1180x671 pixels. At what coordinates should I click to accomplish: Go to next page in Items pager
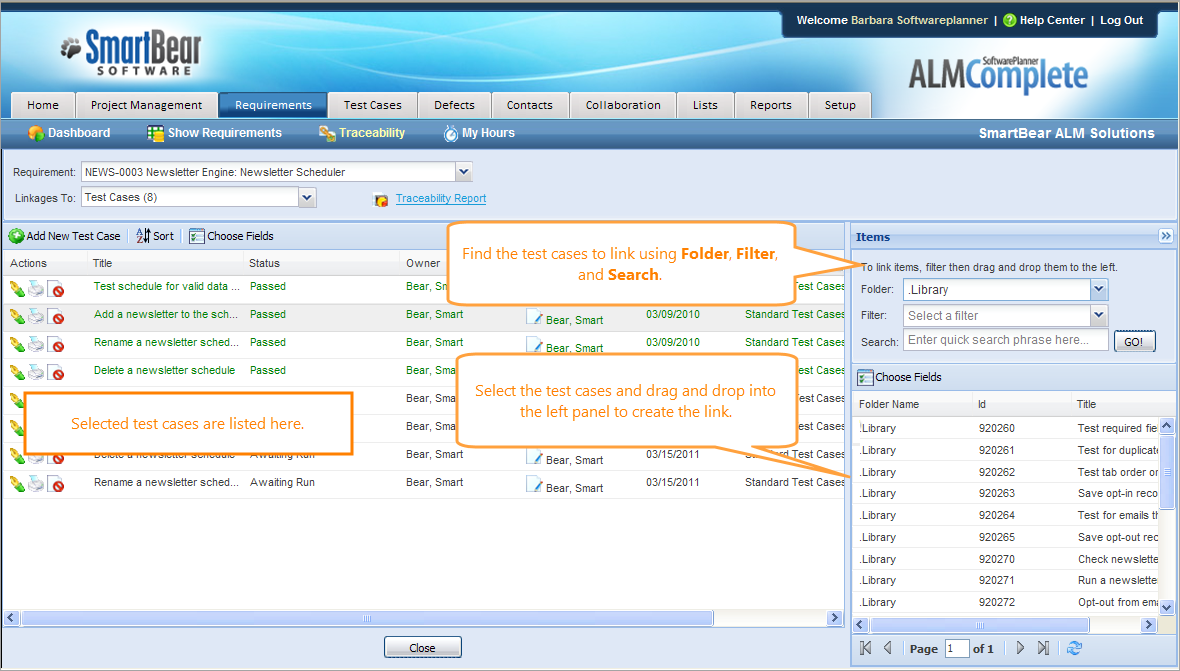(1020, 648)
